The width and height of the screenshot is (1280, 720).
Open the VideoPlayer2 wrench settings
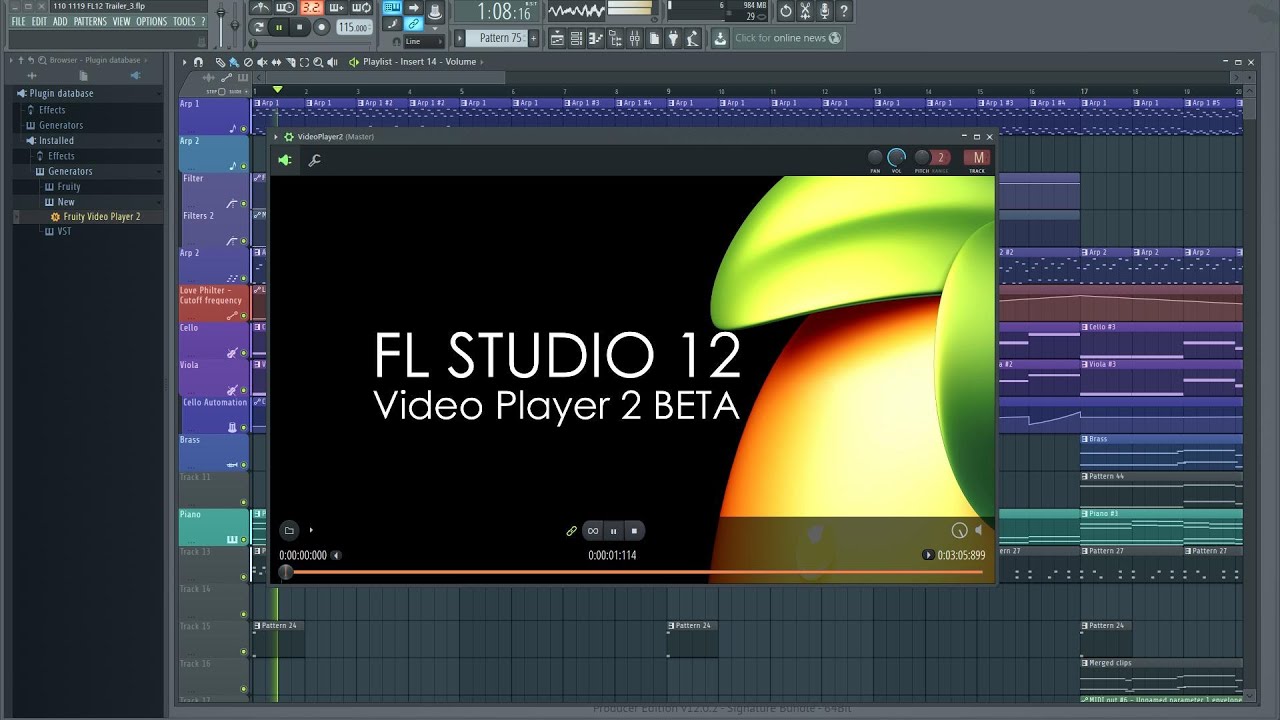tap(314, 160)
